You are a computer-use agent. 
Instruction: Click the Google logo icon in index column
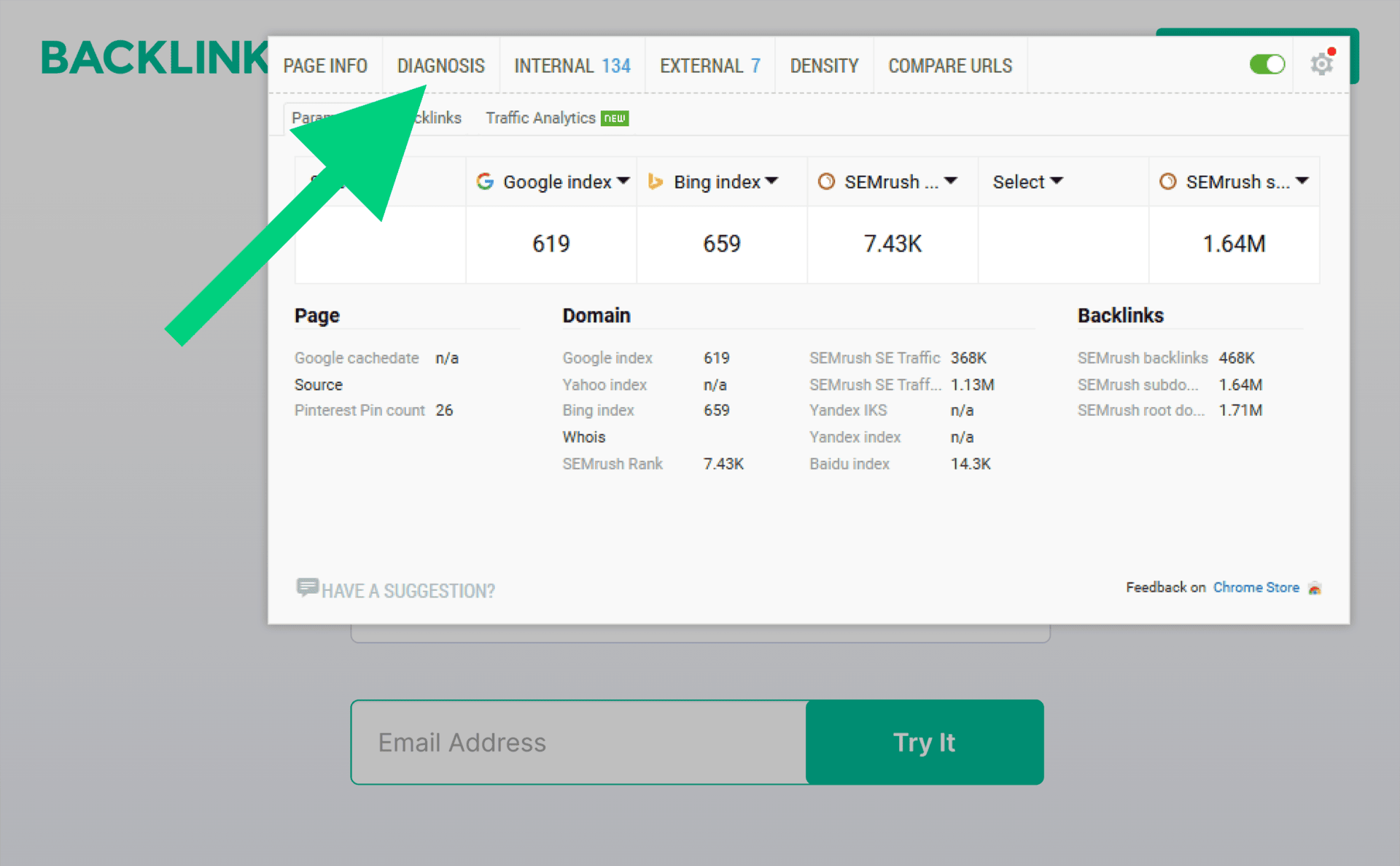coord(485,182)
